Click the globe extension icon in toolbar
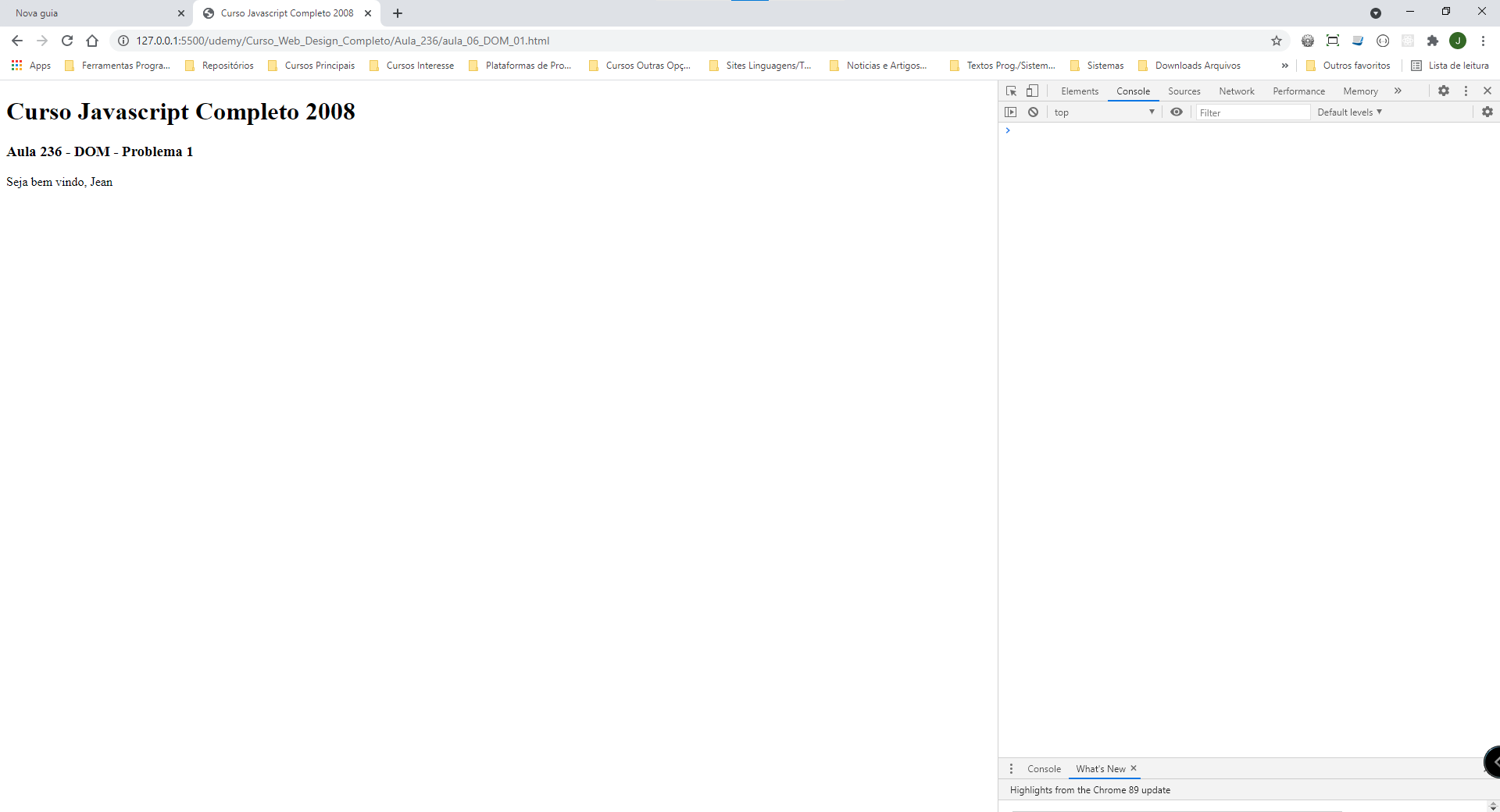Viewport: 1500px width, 812px height. pyautogui.click(x=1308, y=41)
